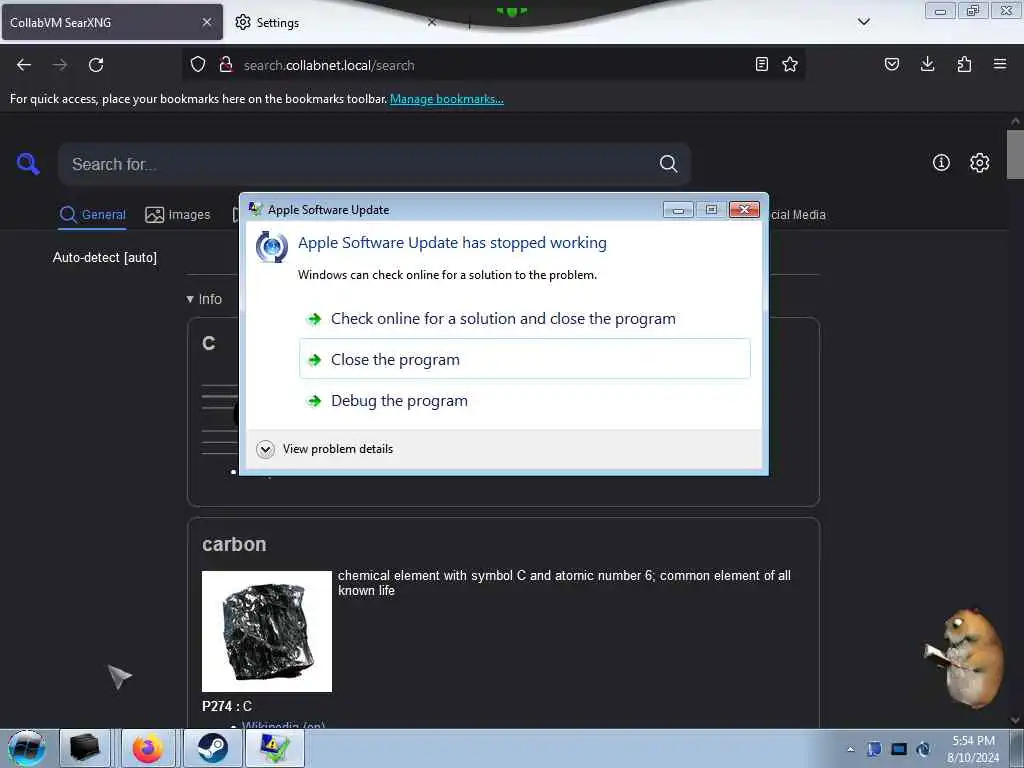Click the SearXNG magnifier logo
This screenshot has height=768, width=1024.
click(28, 163)
